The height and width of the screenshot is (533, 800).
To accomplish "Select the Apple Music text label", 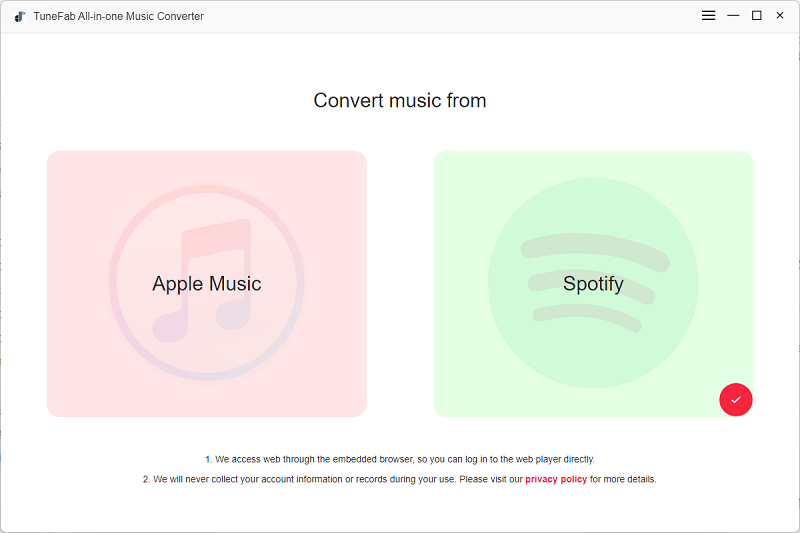I will pos(206,284).
